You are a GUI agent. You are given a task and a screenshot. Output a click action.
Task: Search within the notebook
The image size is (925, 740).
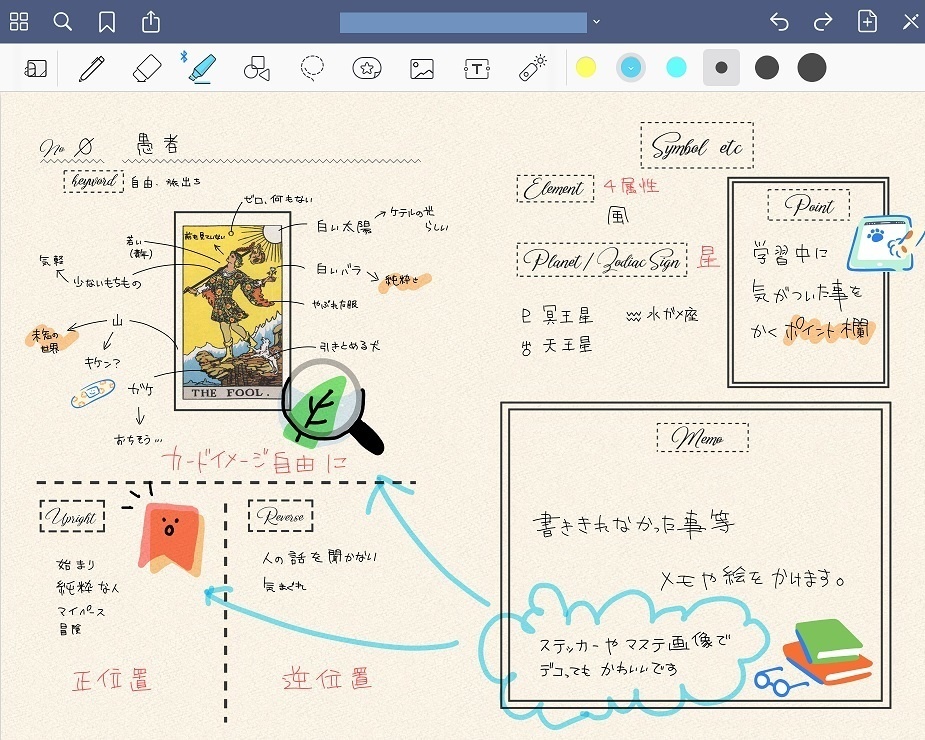coord(62,21)
